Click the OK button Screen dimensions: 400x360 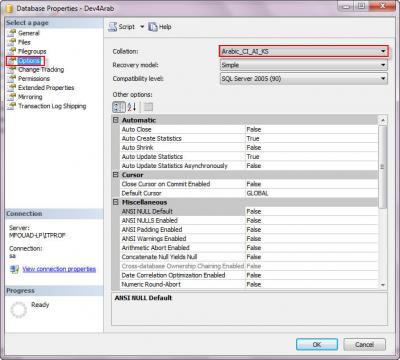point(317,344)
